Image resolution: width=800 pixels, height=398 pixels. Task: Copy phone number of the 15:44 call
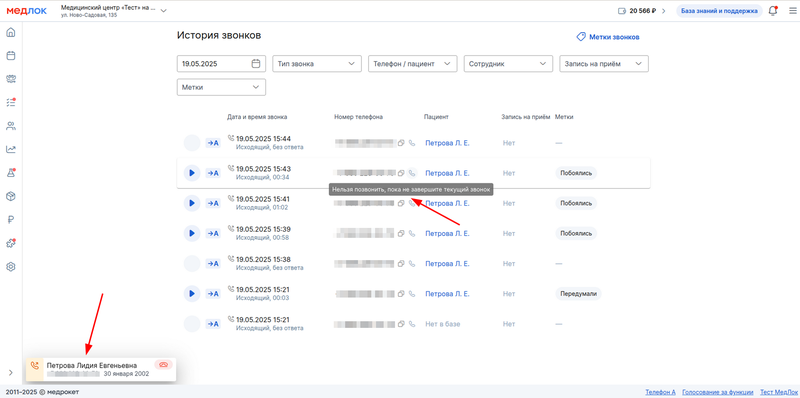coord(401,143)
